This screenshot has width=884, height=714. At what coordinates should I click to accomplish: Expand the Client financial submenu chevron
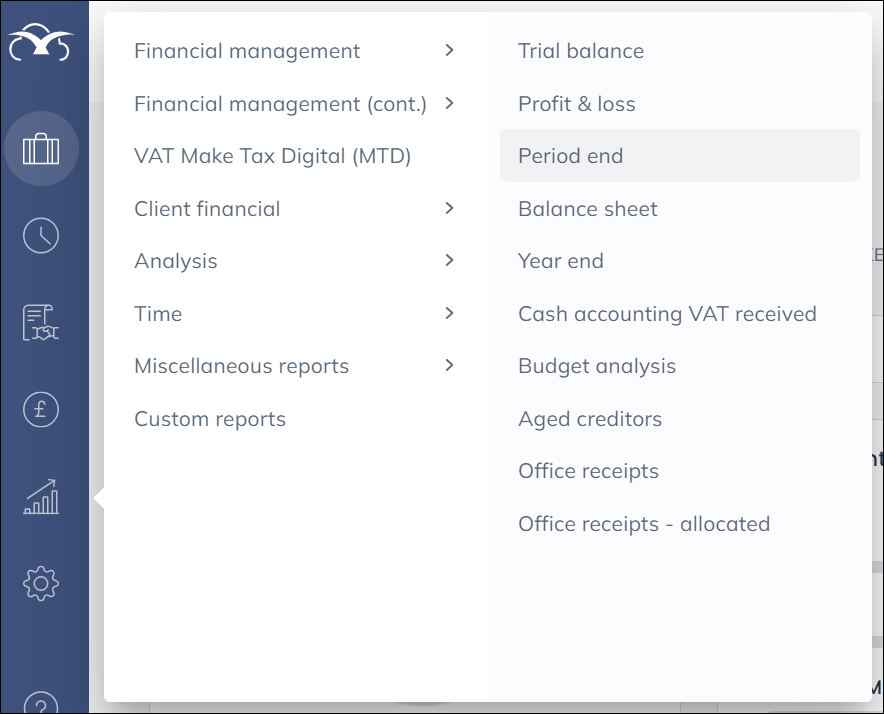click(449, 208)
